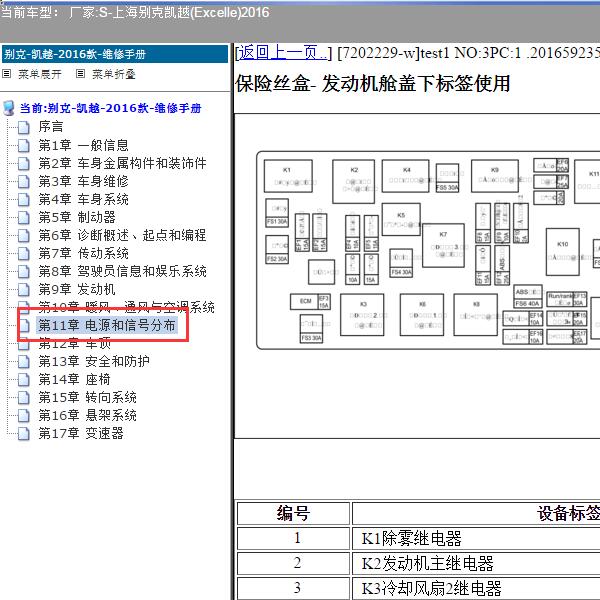Viewport: 600px width, 600px height.
Task: Click the 编号 table column header
Action: pos(293,513)
